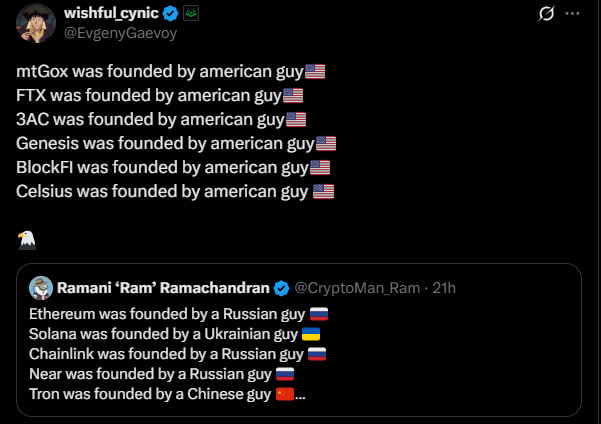Expand the truncated quoted post via the ellipsis
Image resolution: width=601 pixels, height=424 pixels.
pos(301,394)
